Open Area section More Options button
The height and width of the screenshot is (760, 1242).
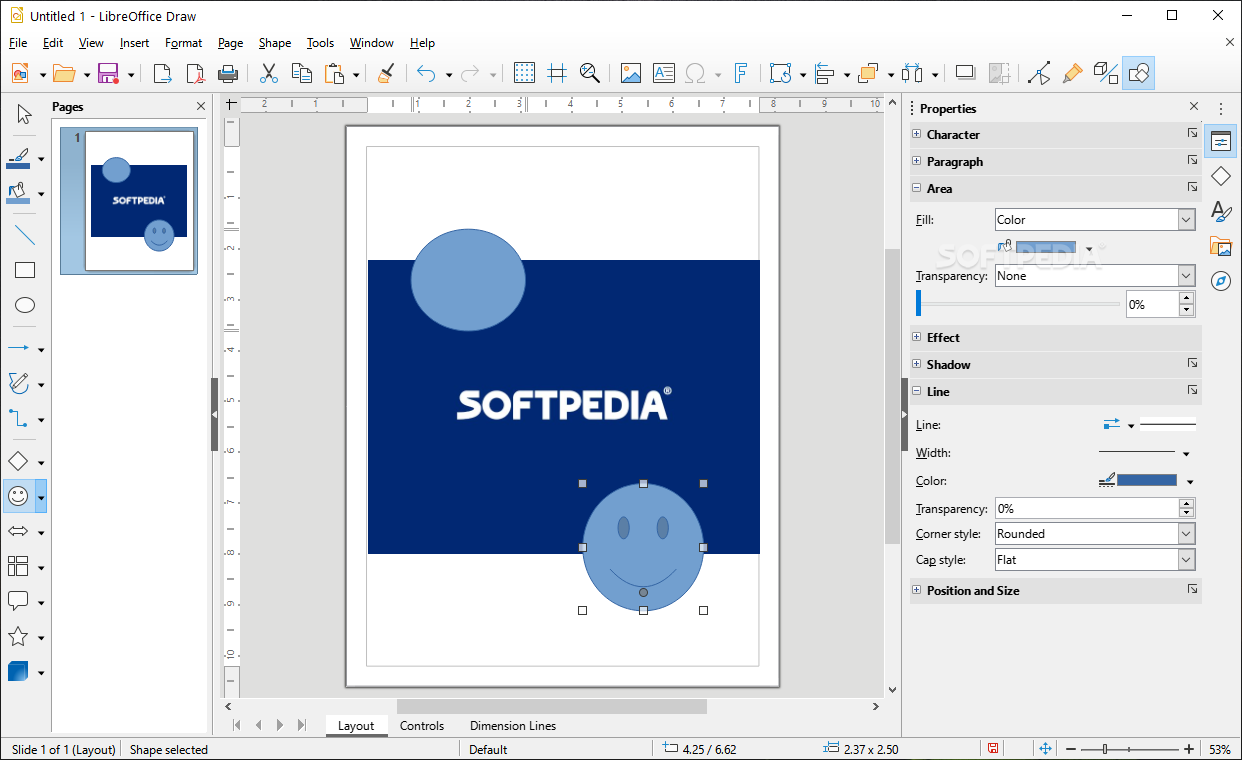click(x=1192, y=188)
